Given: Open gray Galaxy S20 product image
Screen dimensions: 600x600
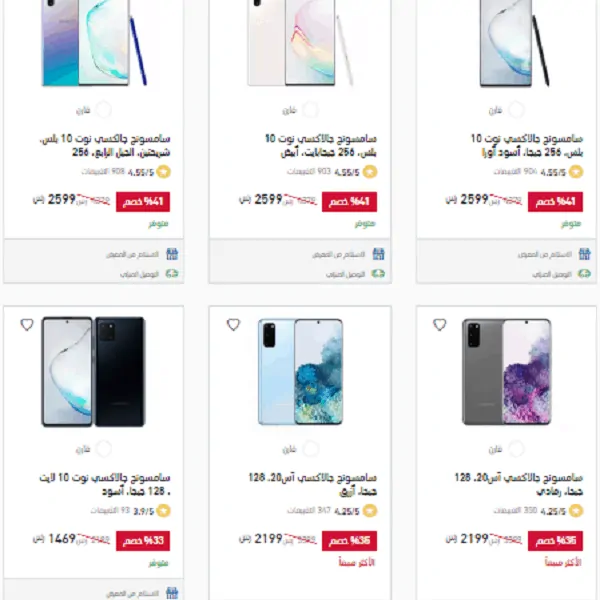Looking at the screenshot, I should [x=506, y=372].
